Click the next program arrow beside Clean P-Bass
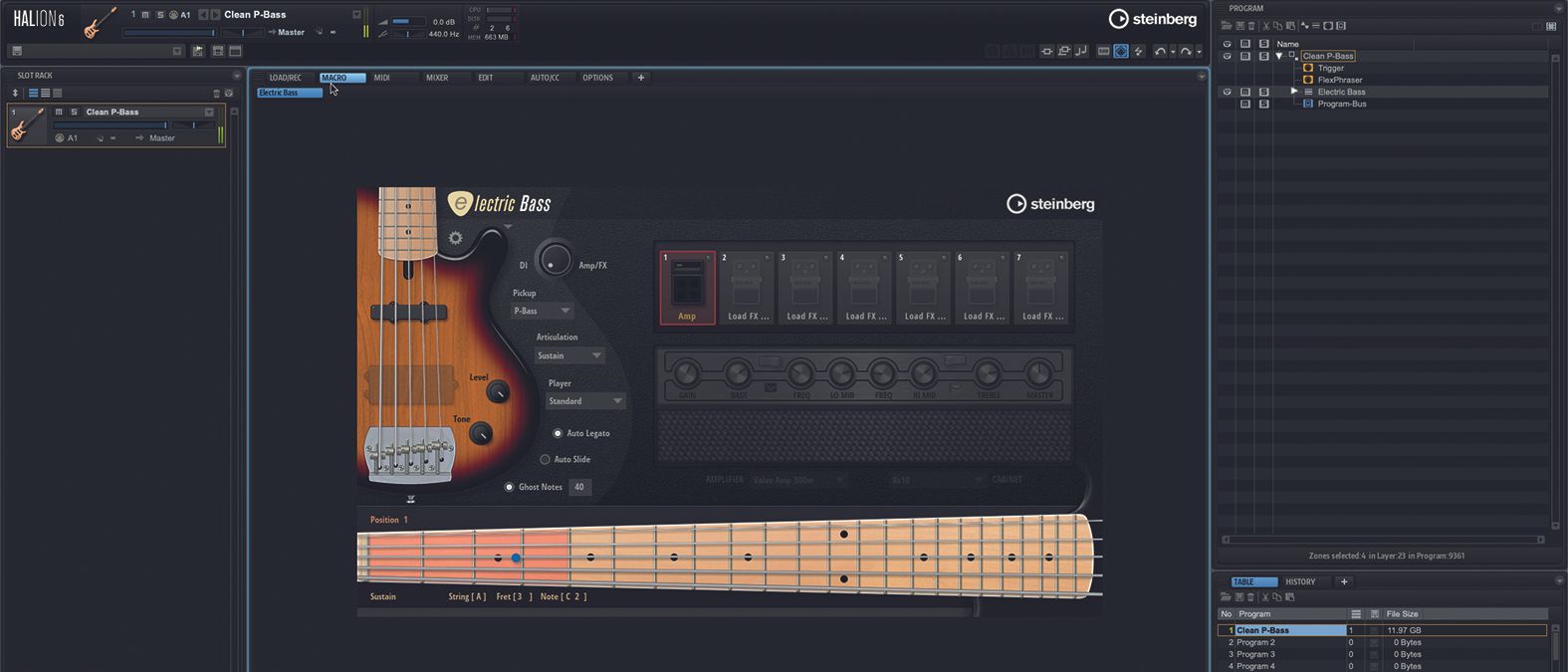Image resolution: width=1568 pixels, height=672 pixels. (215, 15)
